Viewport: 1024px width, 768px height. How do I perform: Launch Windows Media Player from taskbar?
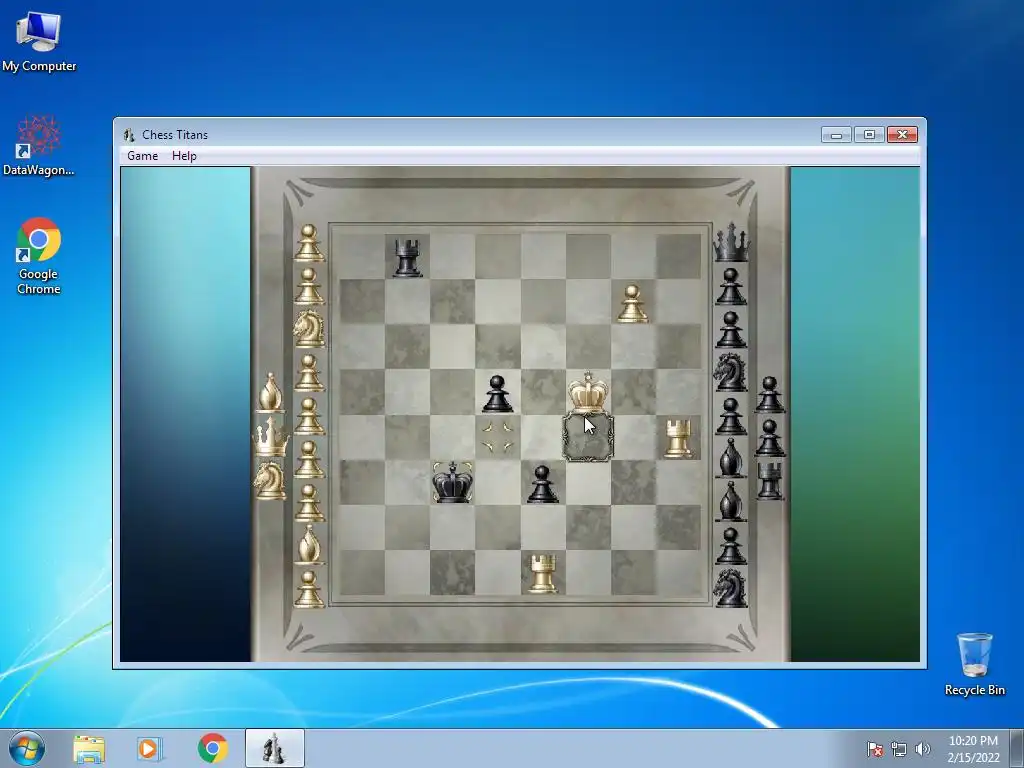pyautogui.click(x=150, y=748)
